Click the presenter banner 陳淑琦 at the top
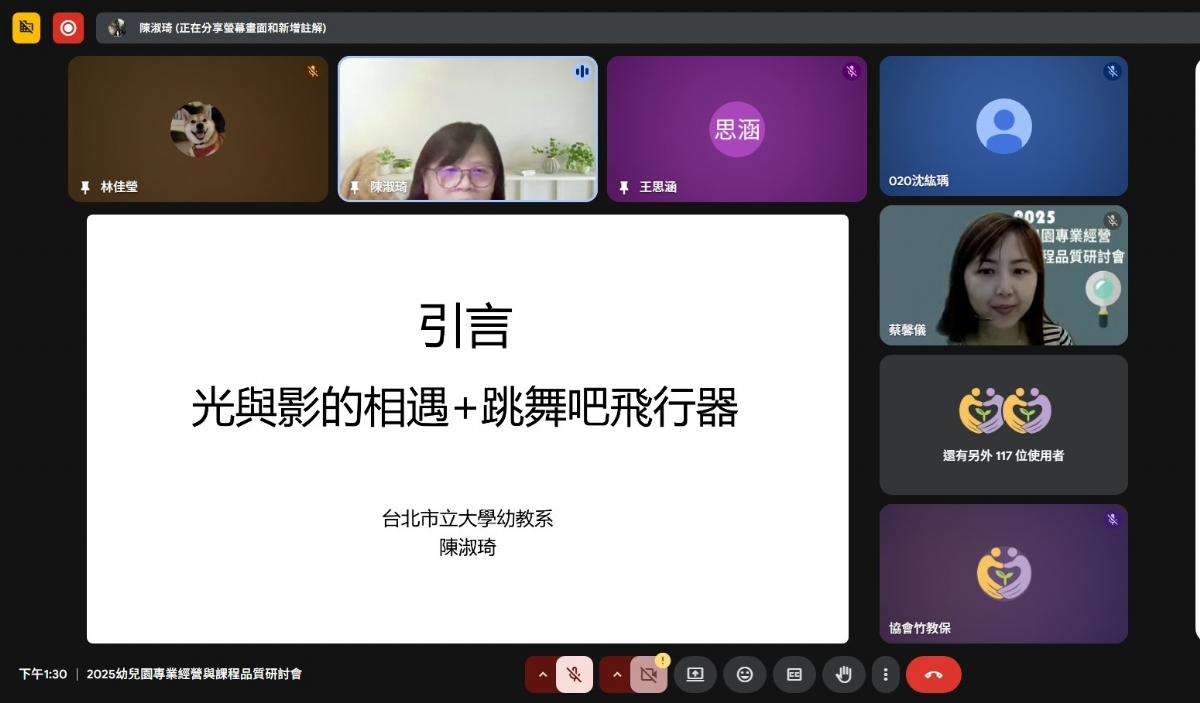Screen dimensions: 1200x703 pyautogui.click(x=232, y=28)
